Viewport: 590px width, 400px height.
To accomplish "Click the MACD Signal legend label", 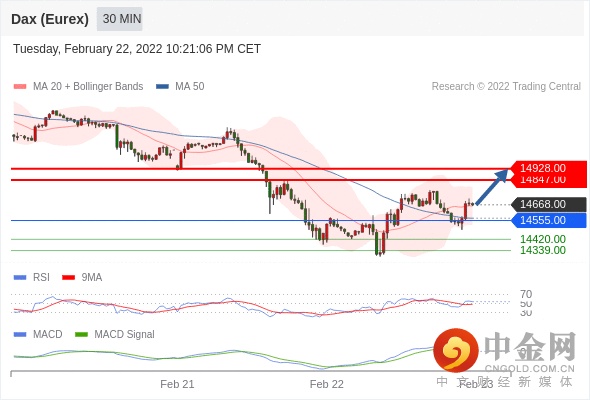I will [124, 334].
